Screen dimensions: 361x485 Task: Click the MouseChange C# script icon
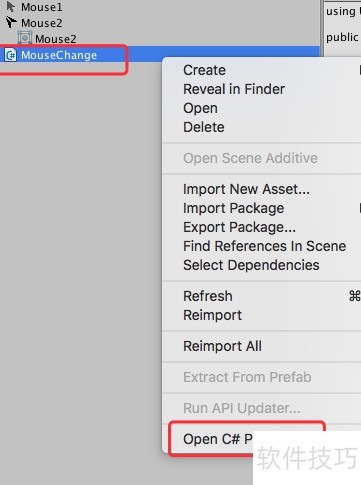tap(10, 55)
